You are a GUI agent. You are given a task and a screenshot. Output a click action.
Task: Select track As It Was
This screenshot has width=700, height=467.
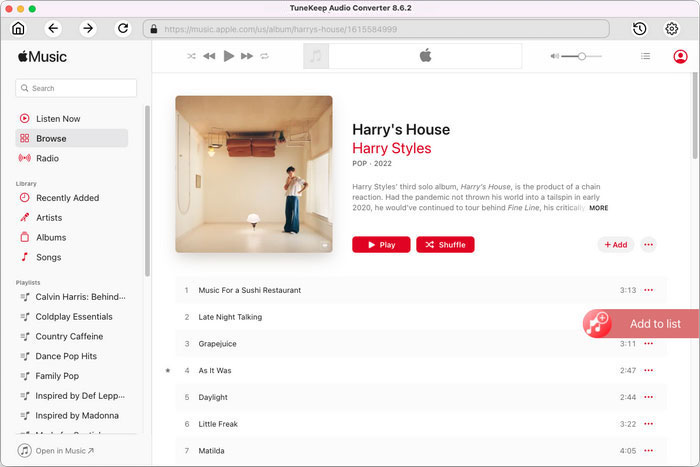point(421,371)
